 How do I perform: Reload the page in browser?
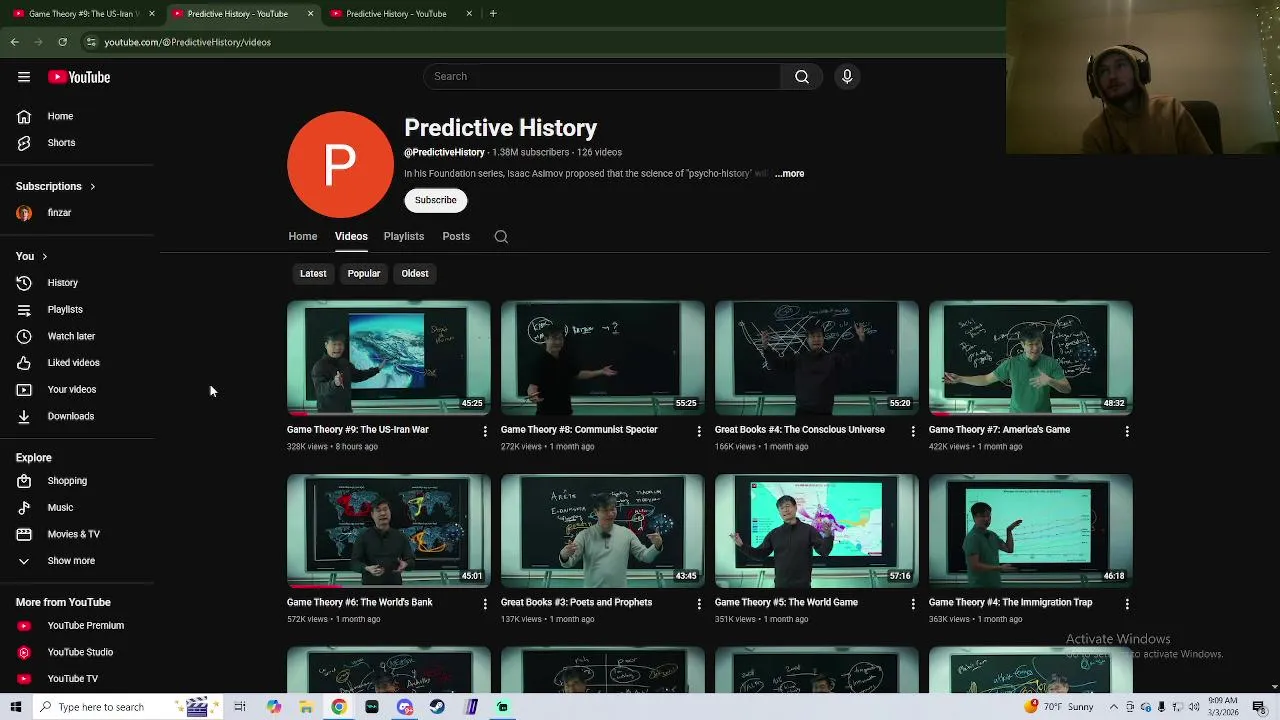coord(62,42)
